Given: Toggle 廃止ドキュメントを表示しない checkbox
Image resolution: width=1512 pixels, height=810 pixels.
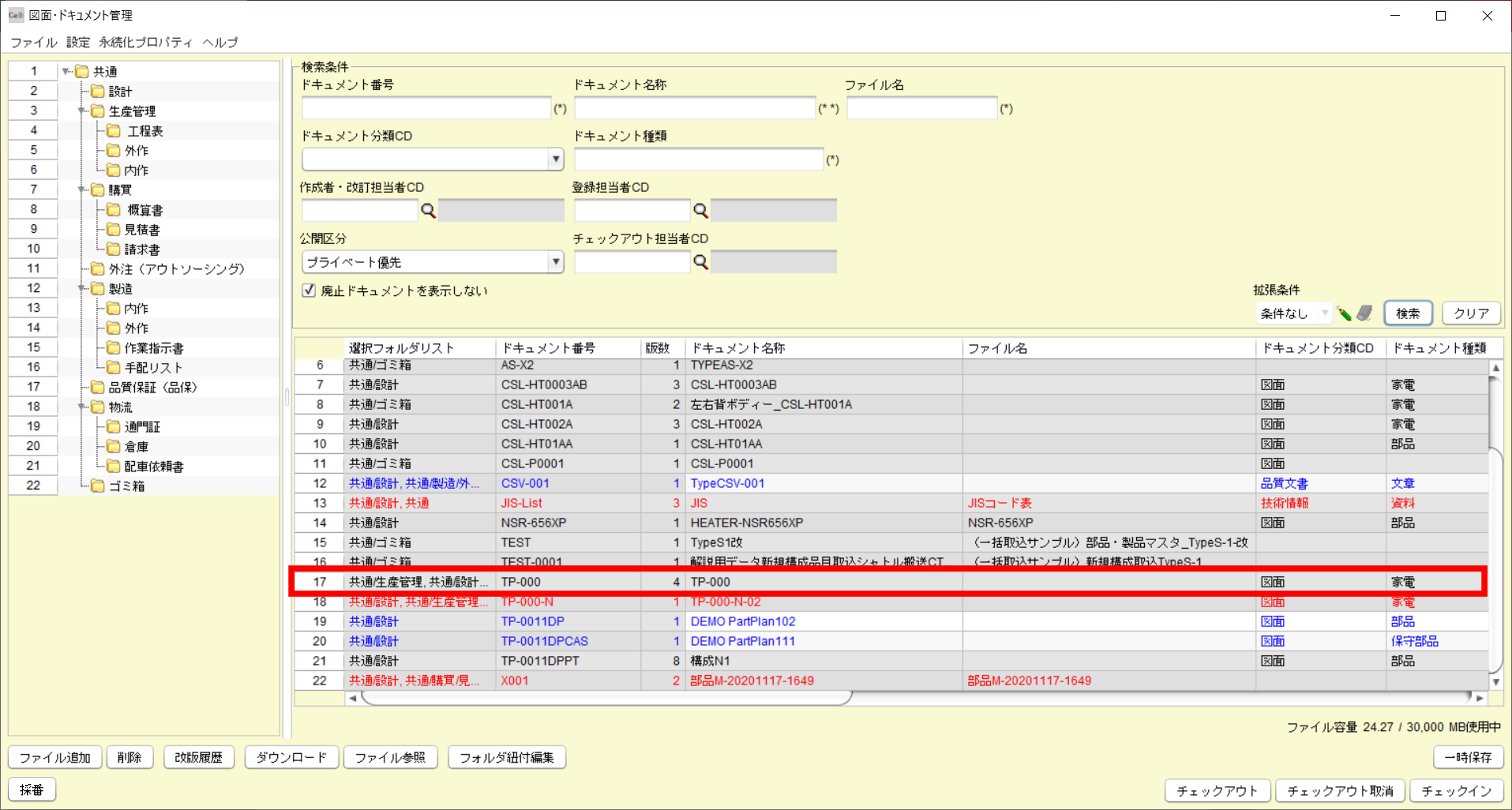Looking at the screenshot, I should 309,290.
